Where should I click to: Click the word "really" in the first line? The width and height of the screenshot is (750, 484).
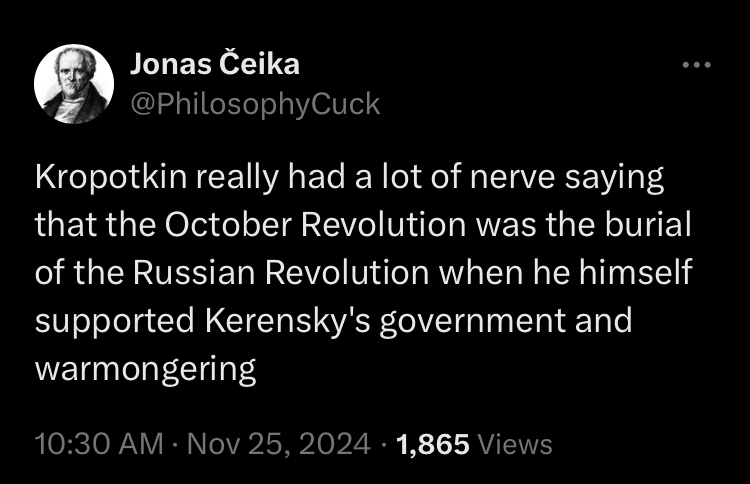coord(237,177)
